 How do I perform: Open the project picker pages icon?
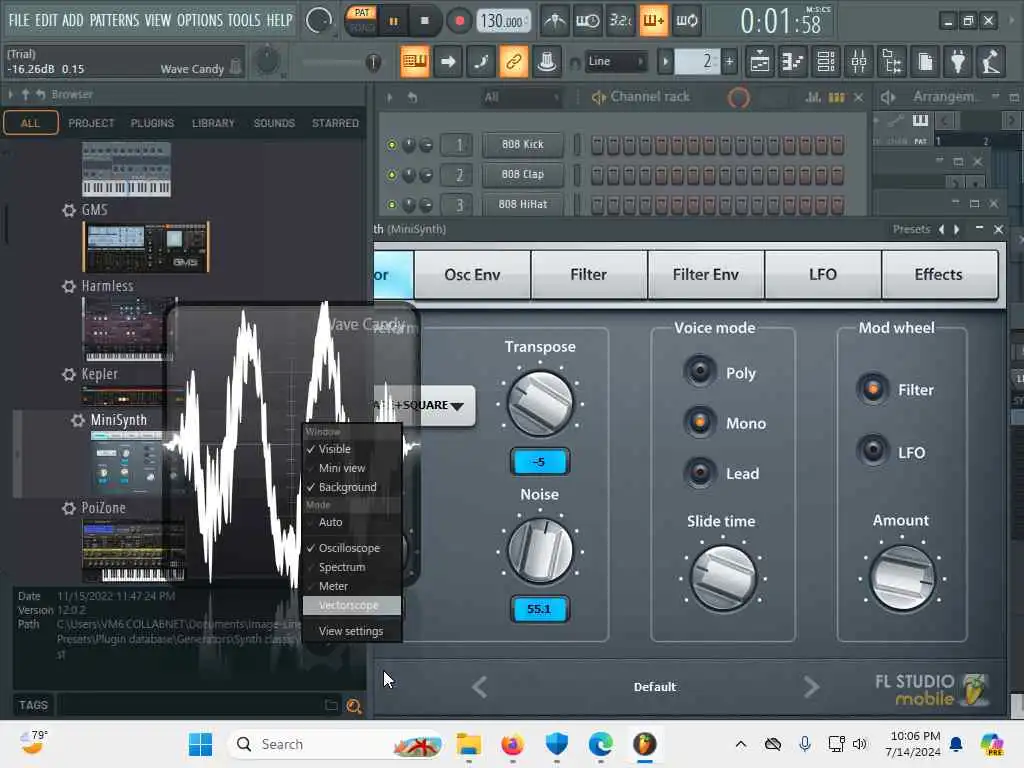coord(925,62)
